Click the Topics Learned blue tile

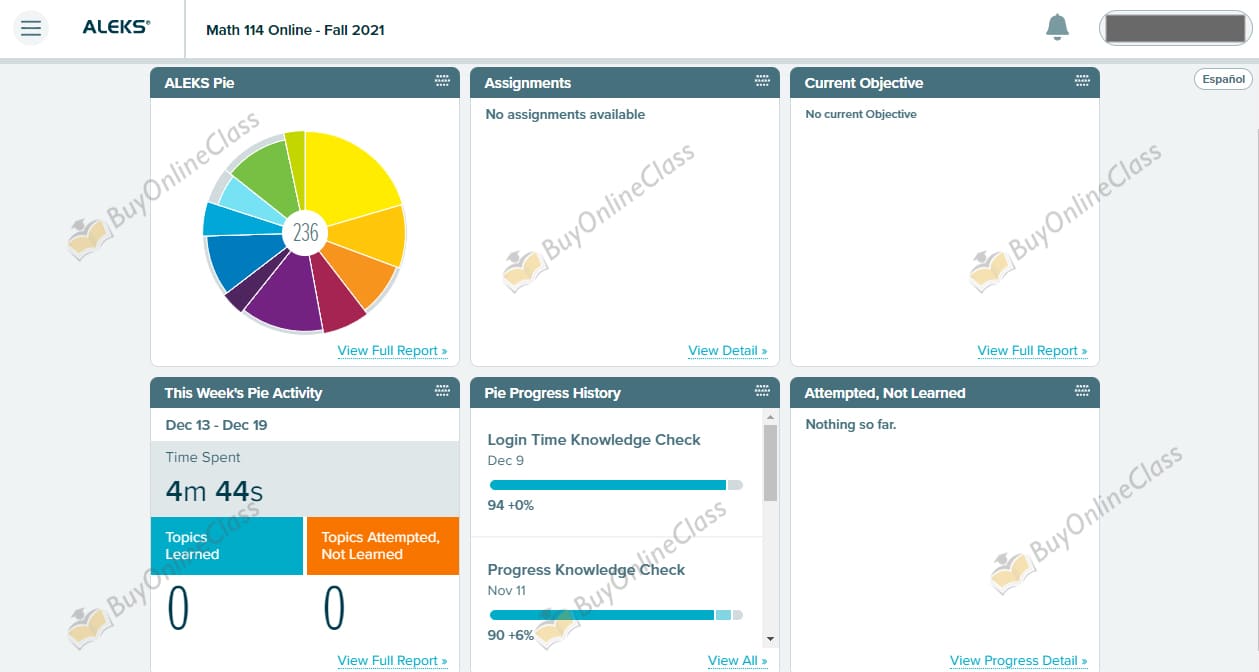coord(226,546)
